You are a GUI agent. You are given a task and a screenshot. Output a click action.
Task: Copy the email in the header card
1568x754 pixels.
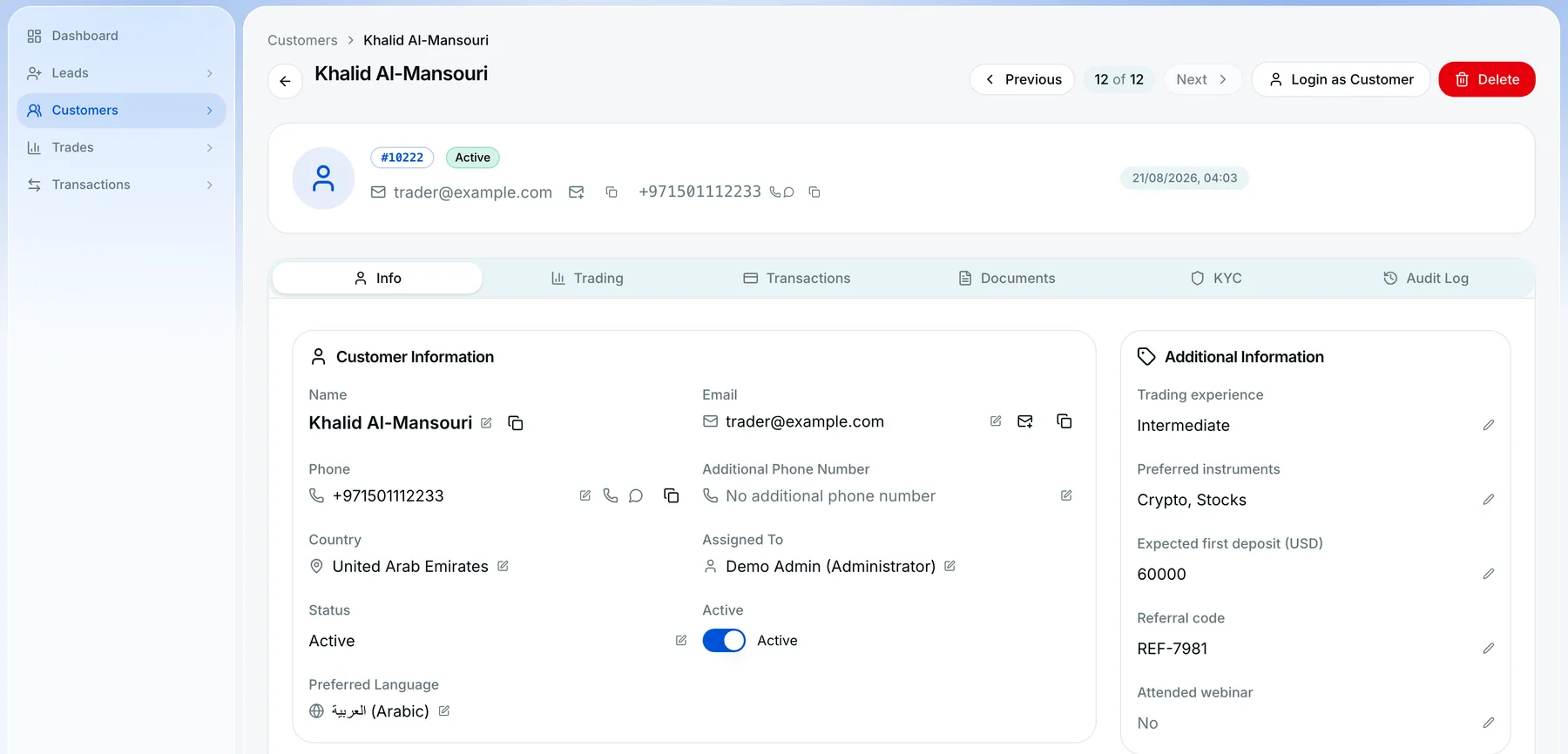(x=612, y=192)
